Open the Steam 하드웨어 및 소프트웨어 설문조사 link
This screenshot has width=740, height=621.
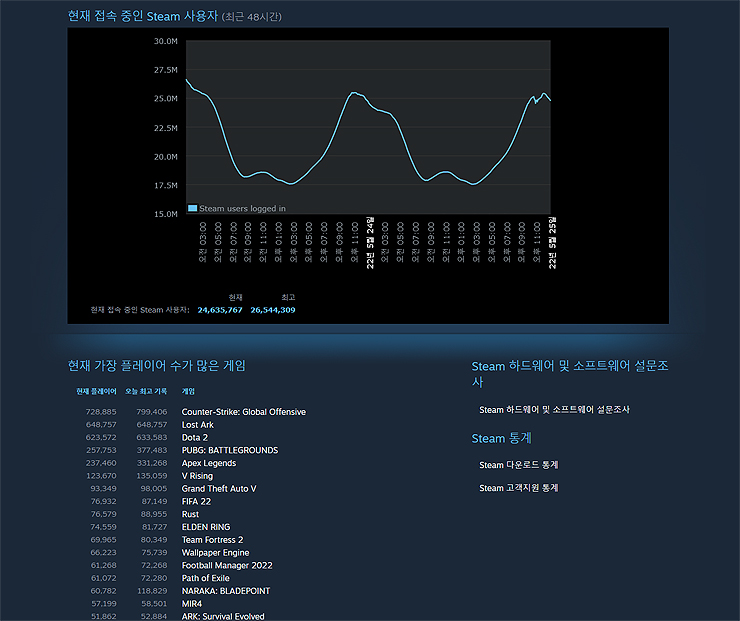pos(554,410)
